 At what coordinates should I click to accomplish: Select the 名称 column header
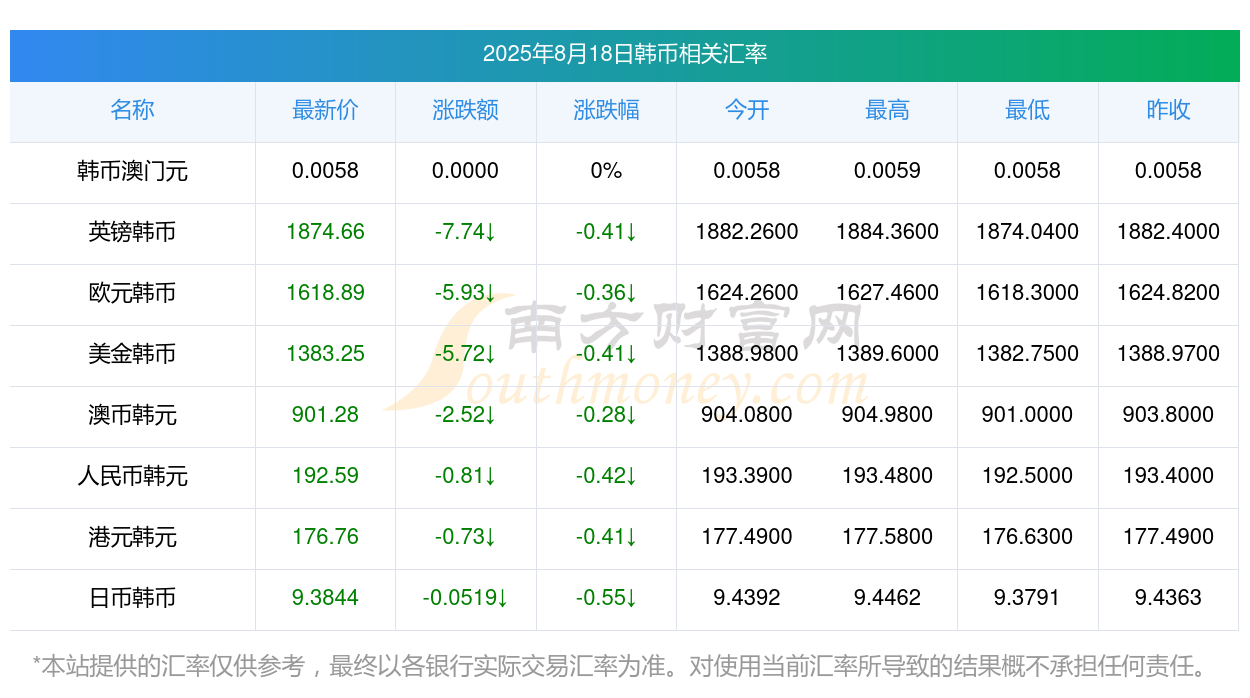coord(132,110)
